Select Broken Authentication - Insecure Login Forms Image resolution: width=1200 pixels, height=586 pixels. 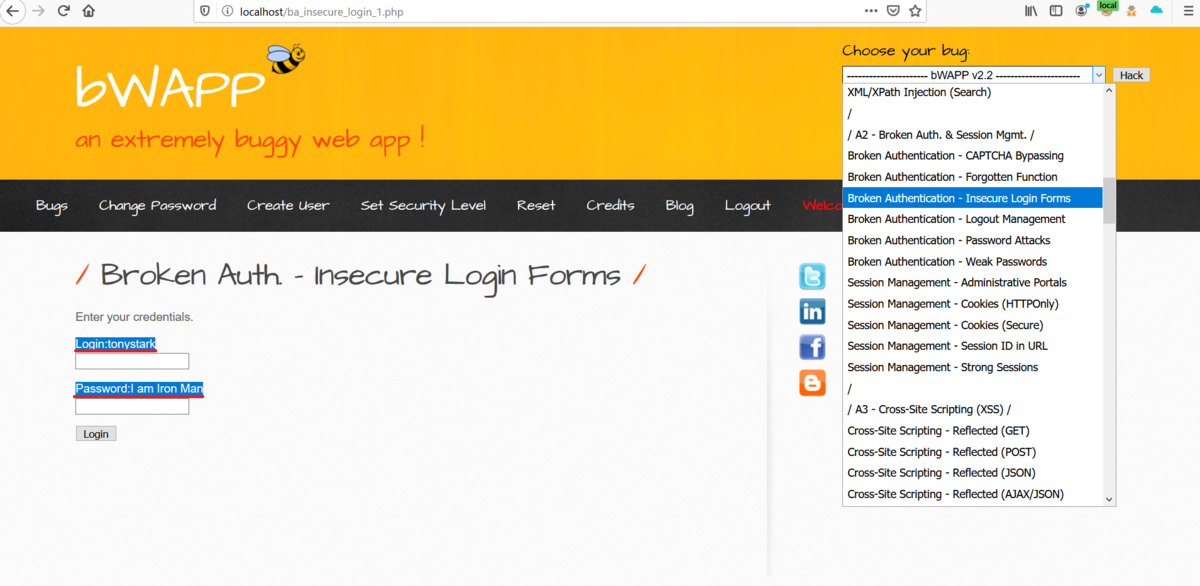[x=973, y=198]
